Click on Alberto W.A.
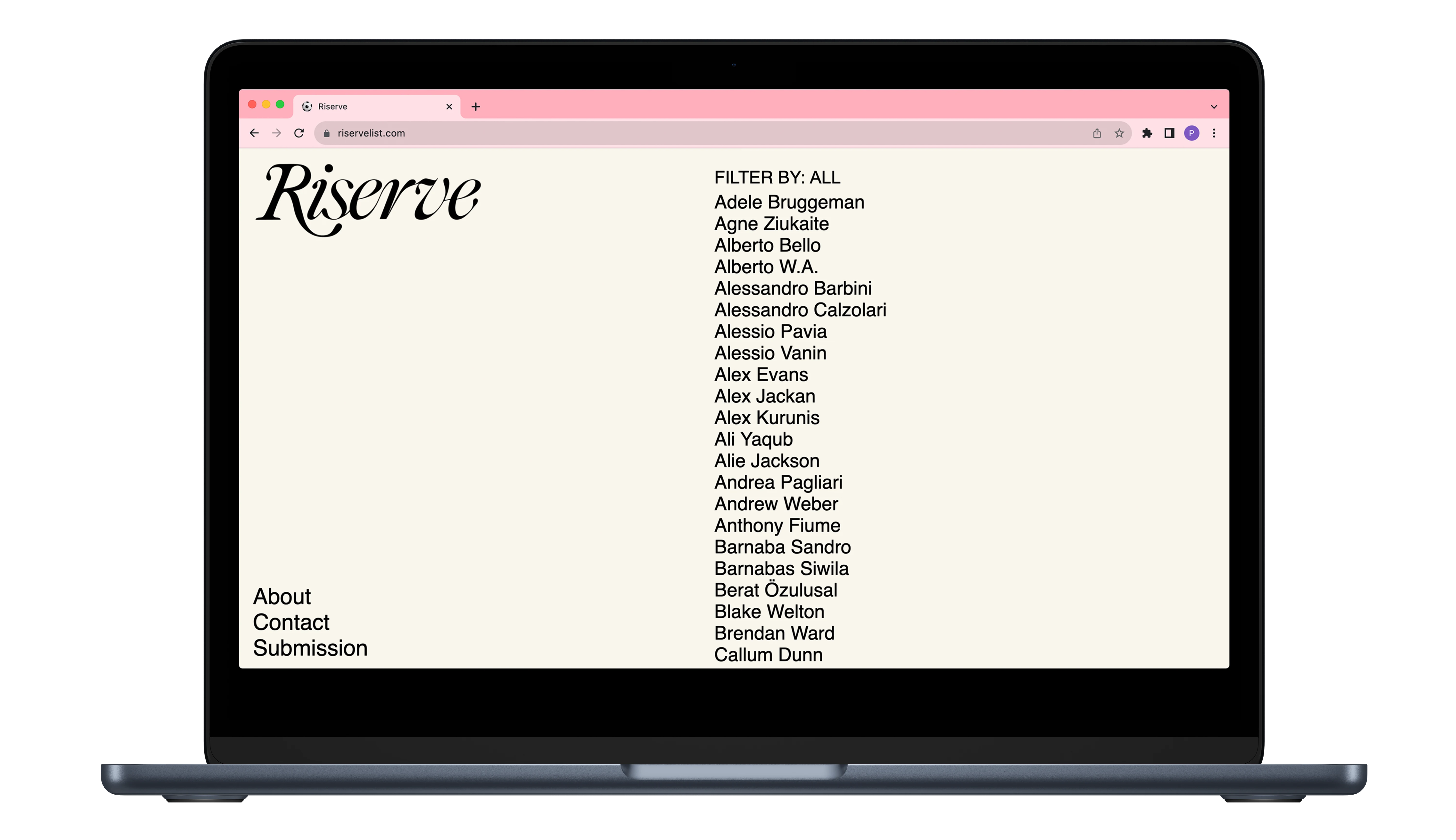Viewport: 1456px width, 840px height. pos(766,267)
